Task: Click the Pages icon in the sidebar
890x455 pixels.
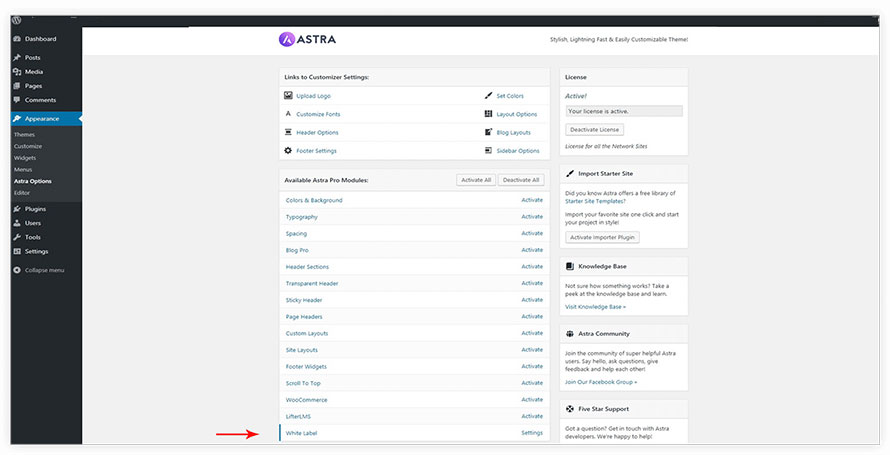Action: (x=17, y=86)
